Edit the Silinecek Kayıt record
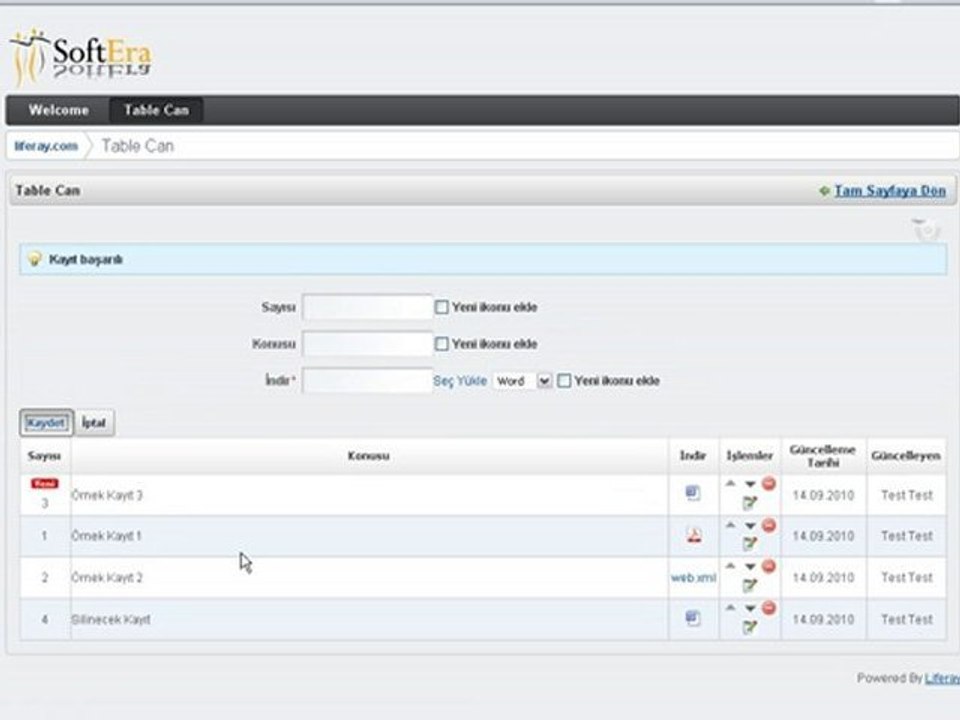Image resolution: width=960 pixels, height=720 pixels. coord(749,627)
